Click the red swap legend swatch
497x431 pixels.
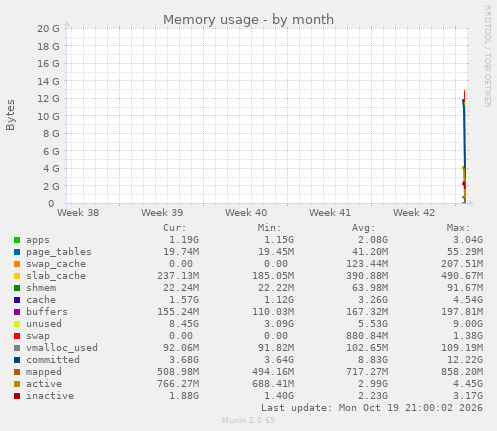[17, 336]
